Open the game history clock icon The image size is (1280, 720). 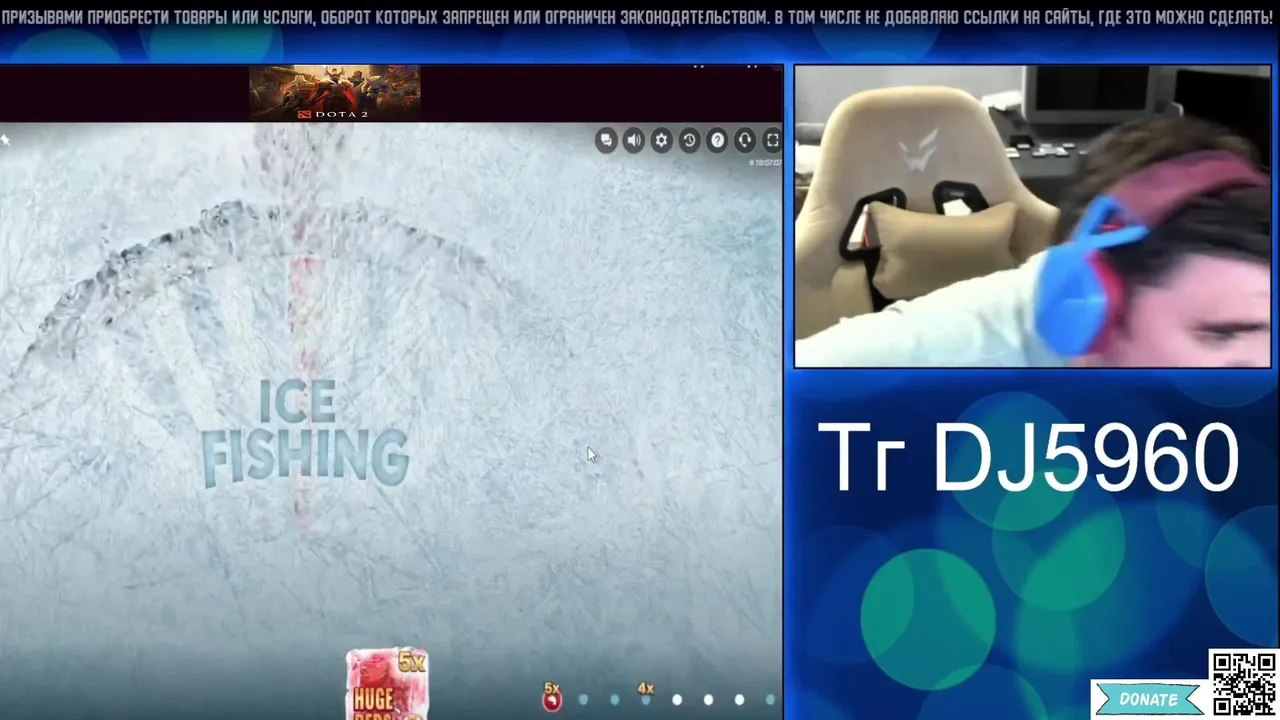pos(689,141)
